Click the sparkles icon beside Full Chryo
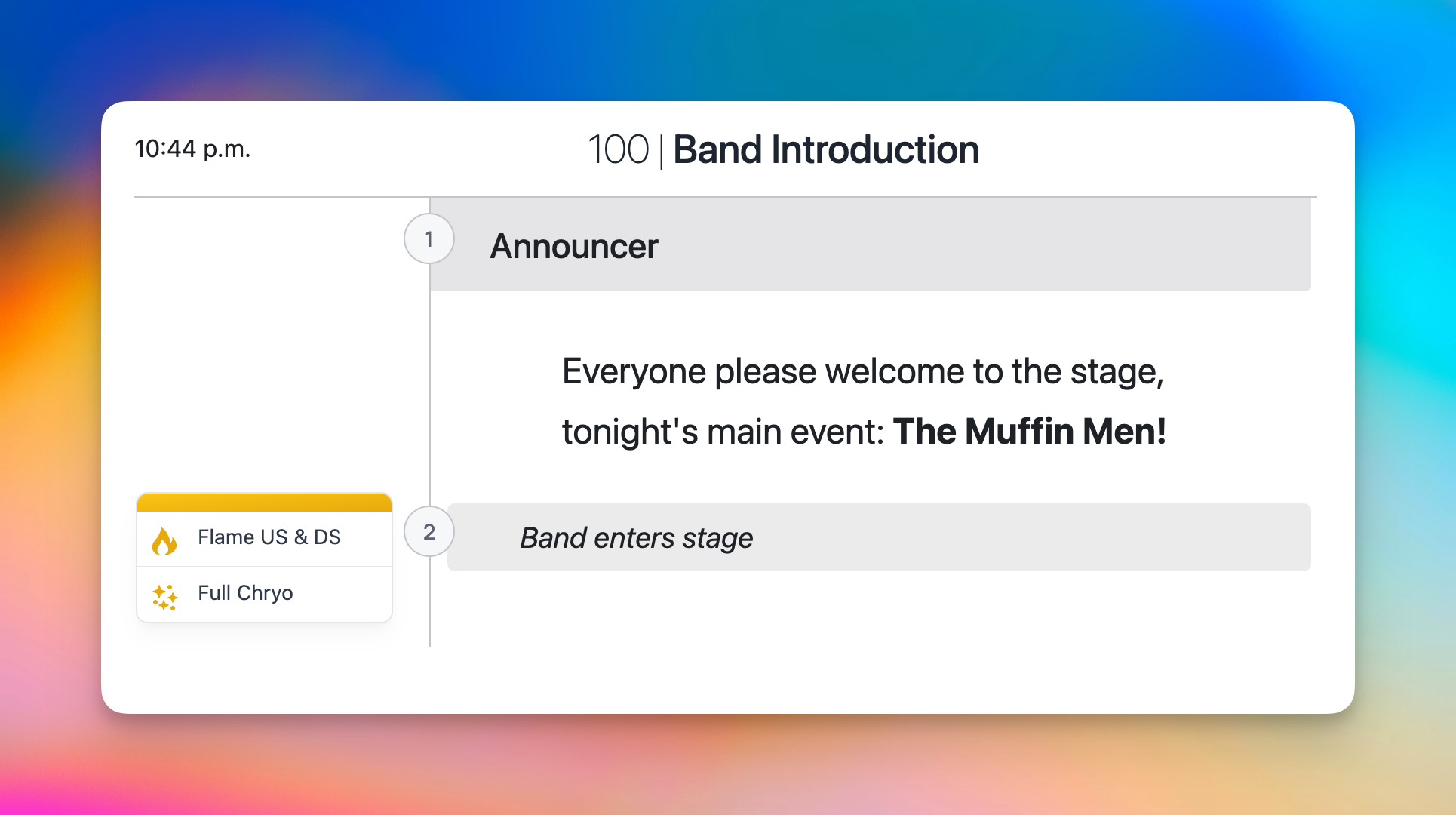Viewport: 1456px width, 815px height. [164, 597]
